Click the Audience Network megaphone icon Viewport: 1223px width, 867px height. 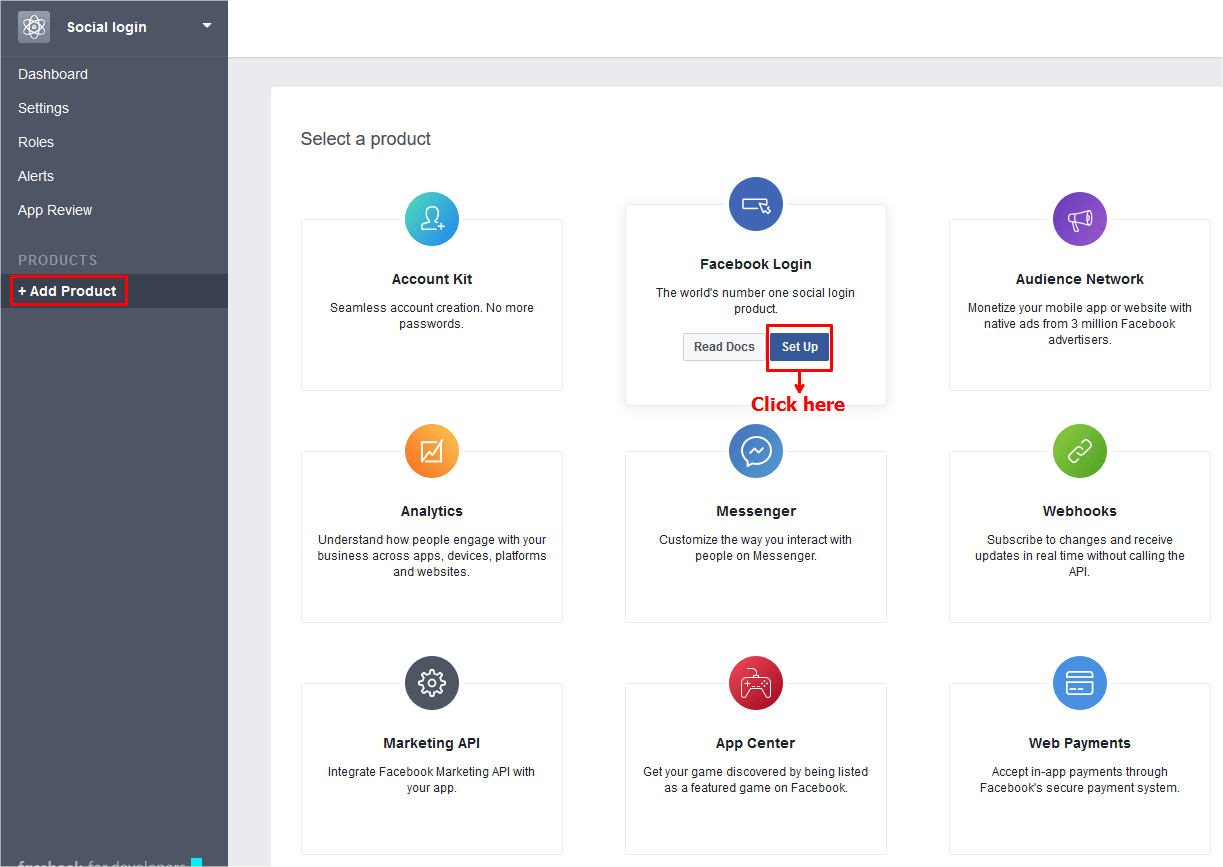(x=1080, y=219)
